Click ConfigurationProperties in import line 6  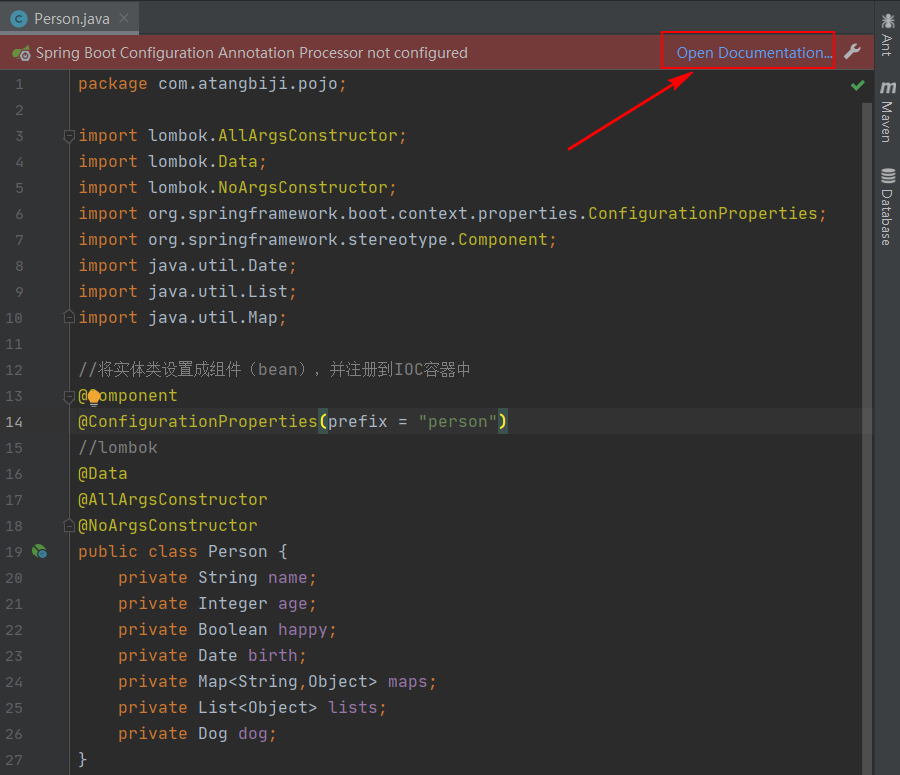(x=703, y=214)
